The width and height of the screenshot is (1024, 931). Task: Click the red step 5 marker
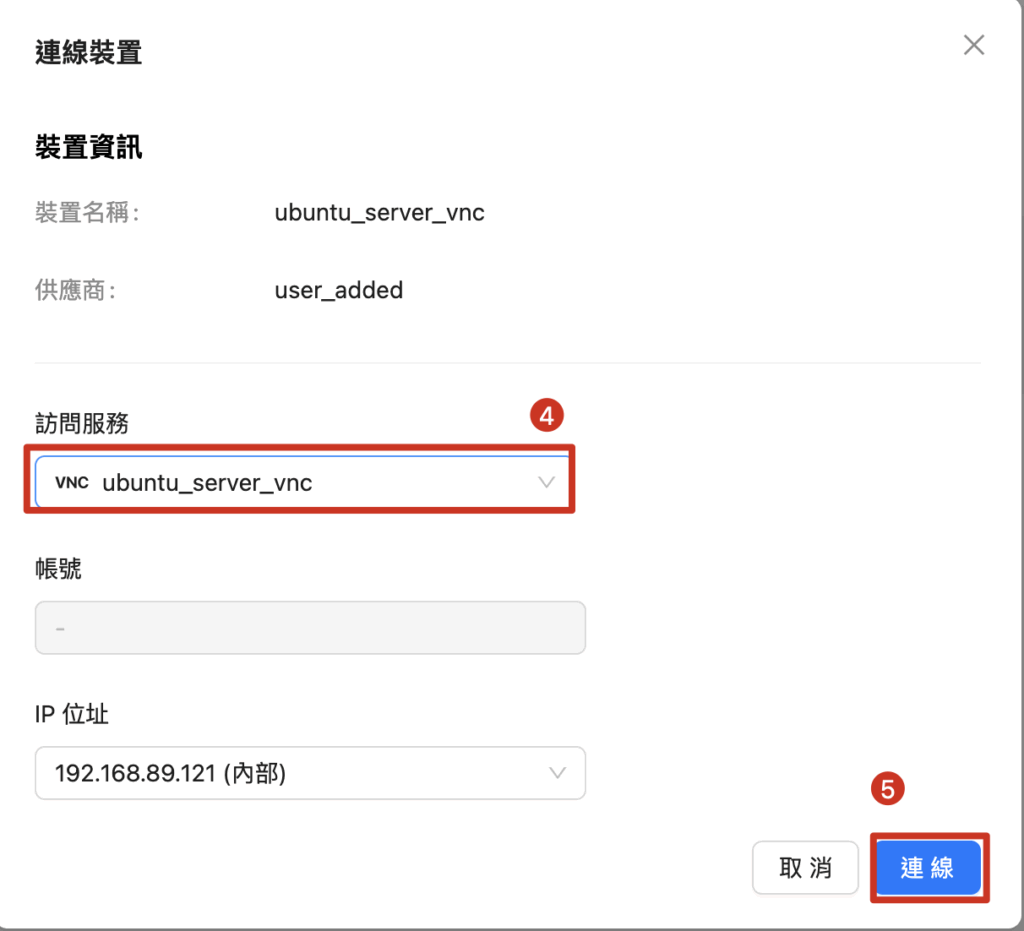click(887, 790)
